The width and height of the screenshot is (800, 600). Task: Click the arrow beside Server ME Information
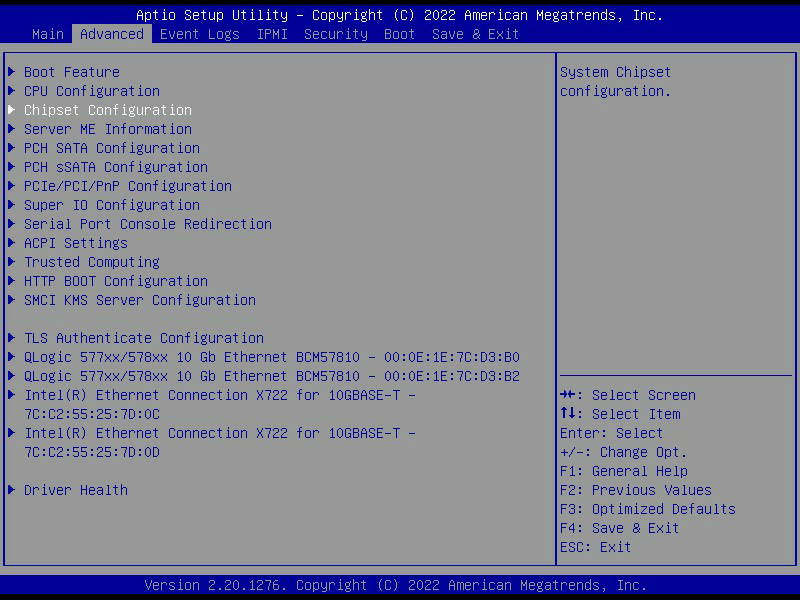[x=11, y=129]
